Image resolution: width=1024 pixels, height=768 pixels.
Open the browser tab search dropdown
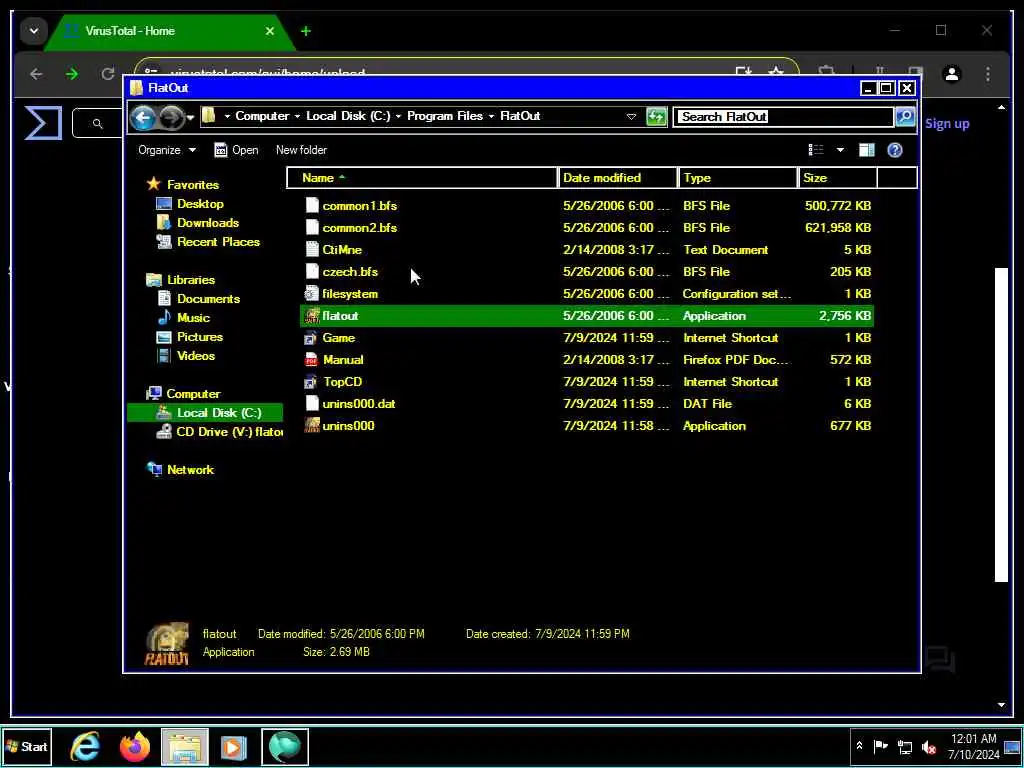click(34, 31)
